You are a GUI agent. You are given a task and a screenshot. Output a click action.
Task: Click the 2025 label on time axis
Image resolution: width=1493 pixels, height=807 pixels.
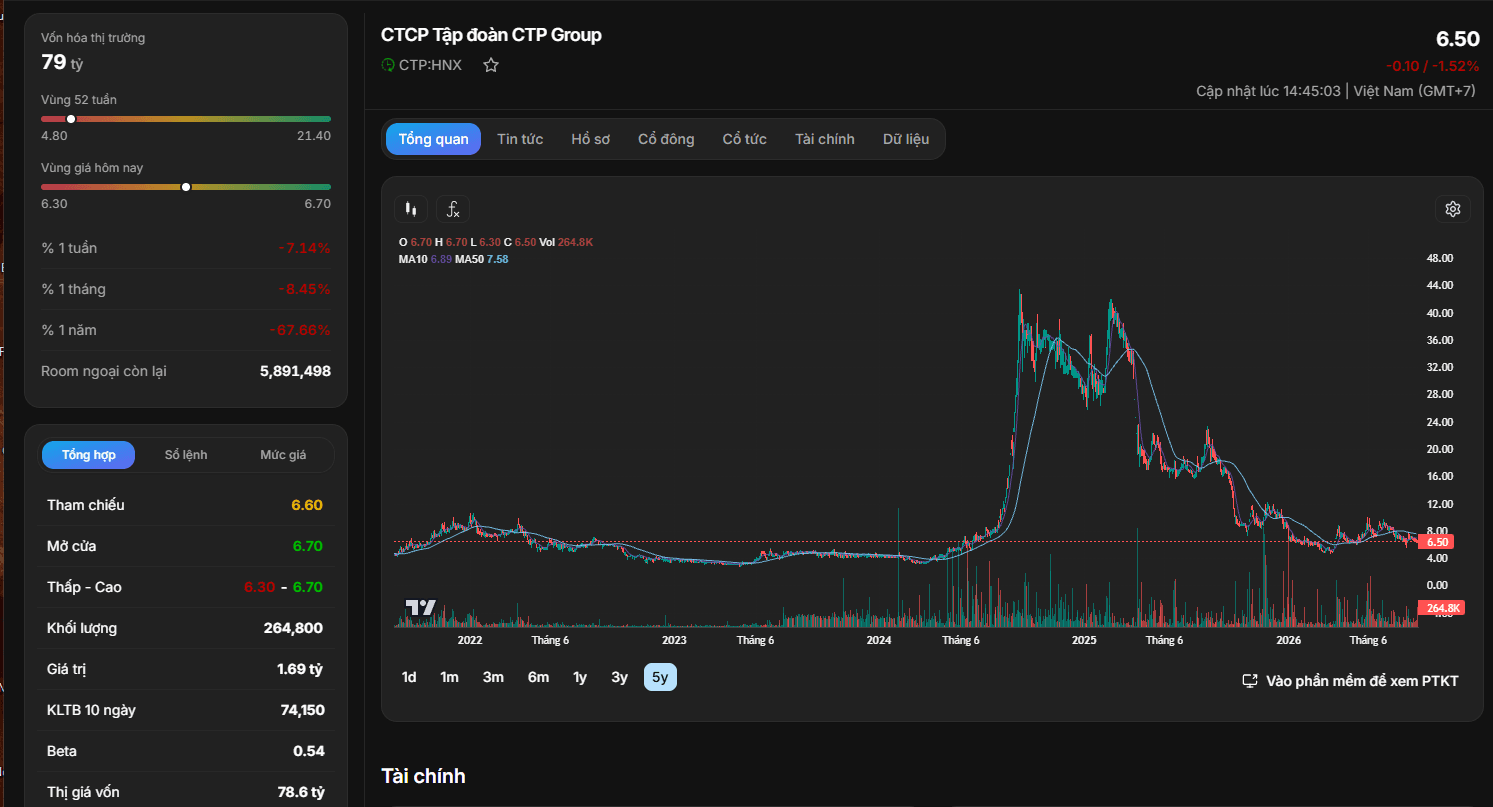point(1084,640)
